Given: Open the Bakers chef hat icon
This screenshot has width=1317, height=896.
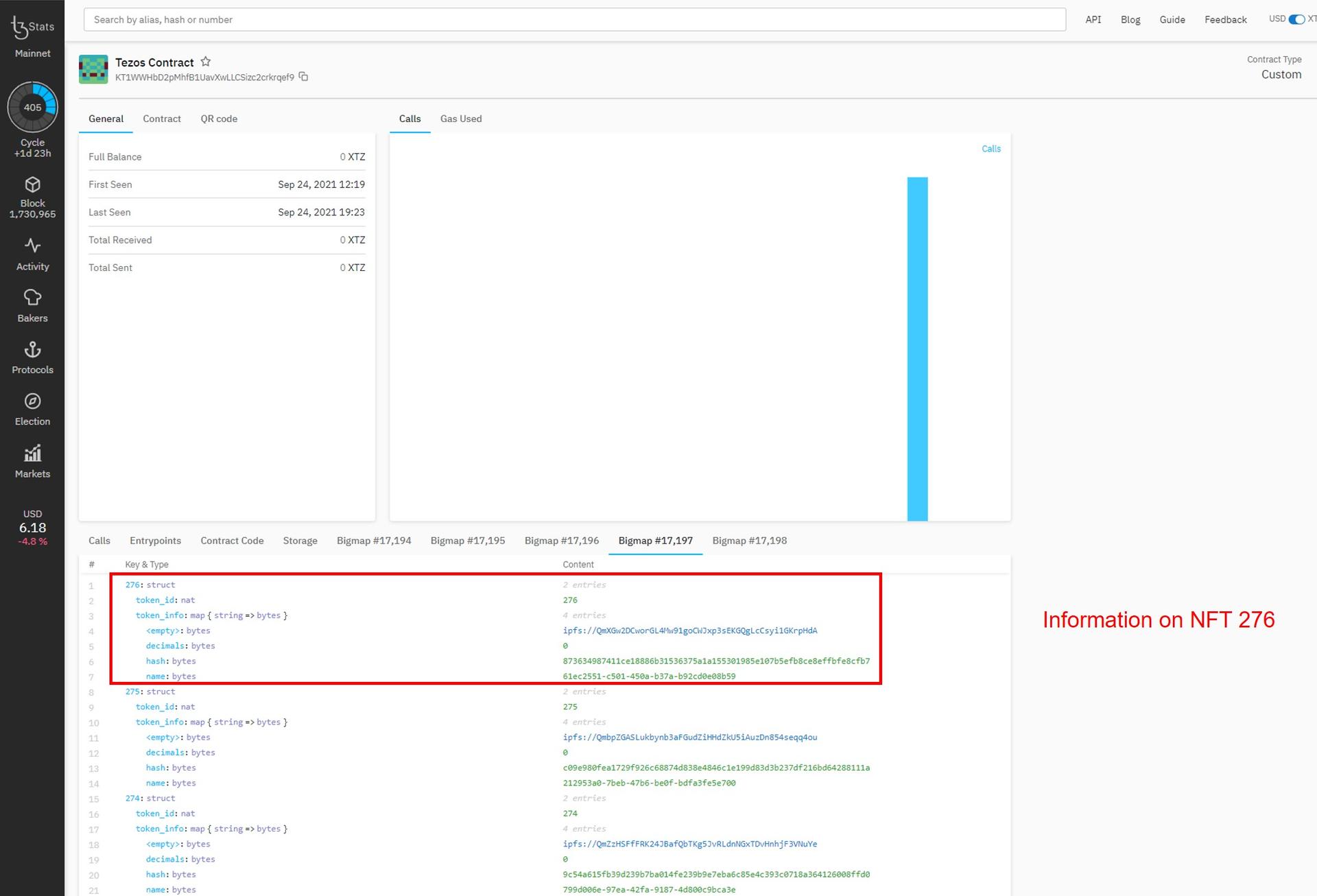Looking at the screenshot, I should coord(32,297).
